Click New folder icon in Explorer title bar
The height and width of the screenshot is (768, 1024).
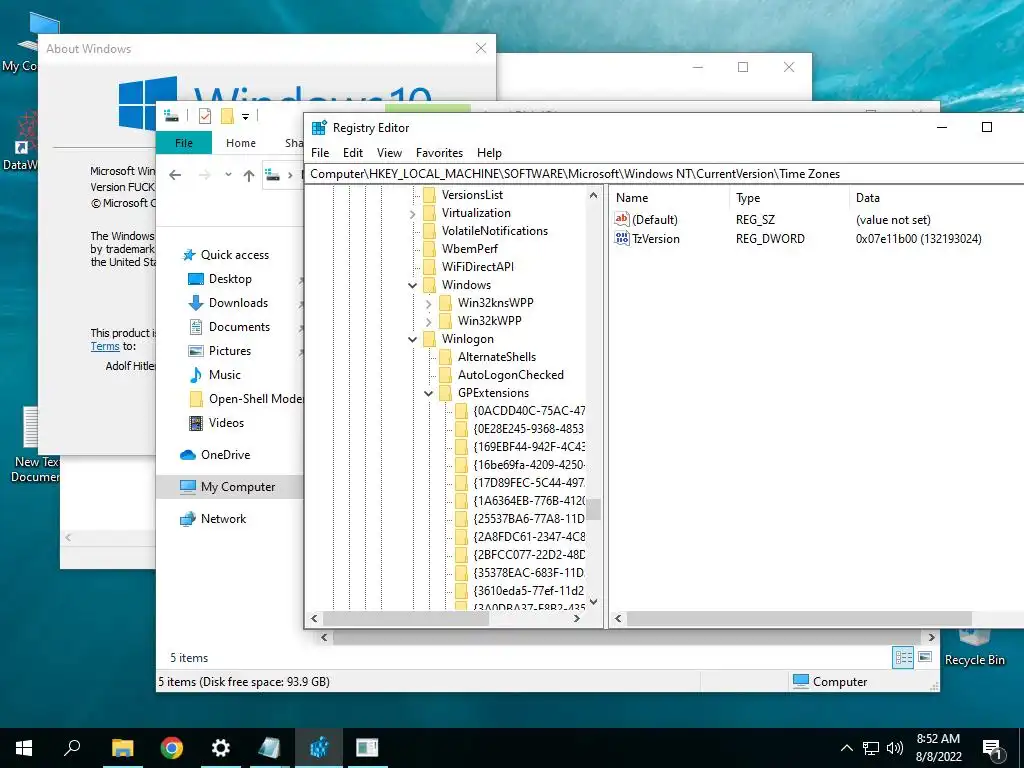227,116
